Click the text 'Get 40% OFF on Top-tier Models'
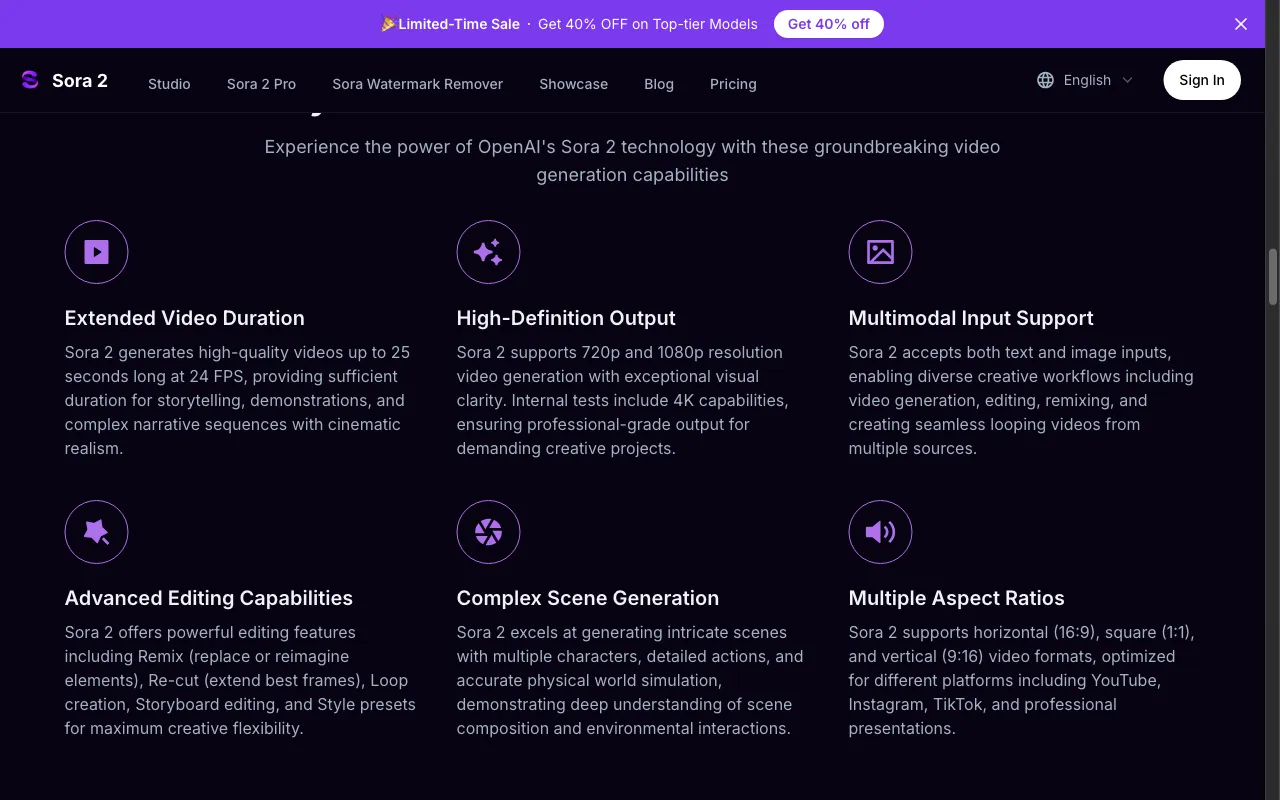Image resolution: width=1280 pixels, height=800 pixels. pos(648,24)
